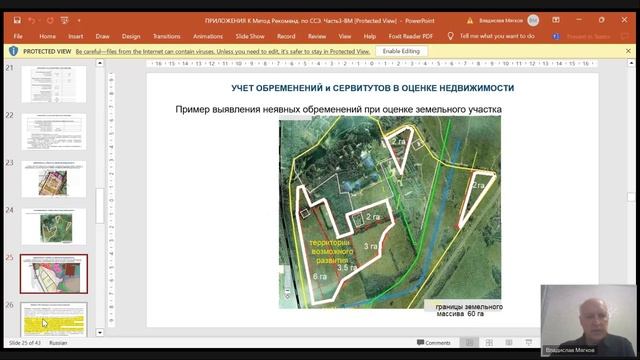Viewport: 640px width, 360px height.
Task: Open the Foxit Reader PDF tab
Action: pos(410,36)
